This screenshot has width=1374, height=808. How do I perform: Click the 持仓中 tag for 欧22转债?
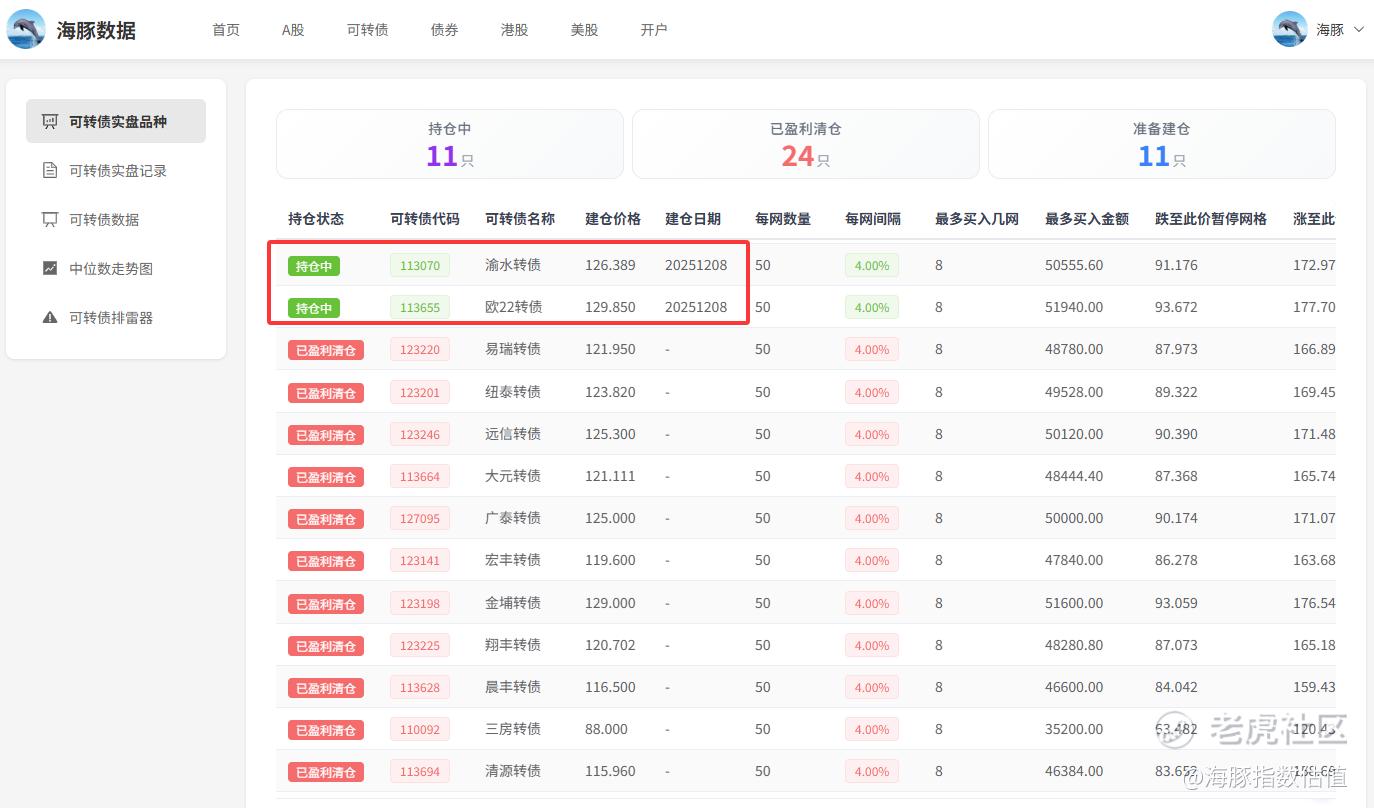[314, 308]
